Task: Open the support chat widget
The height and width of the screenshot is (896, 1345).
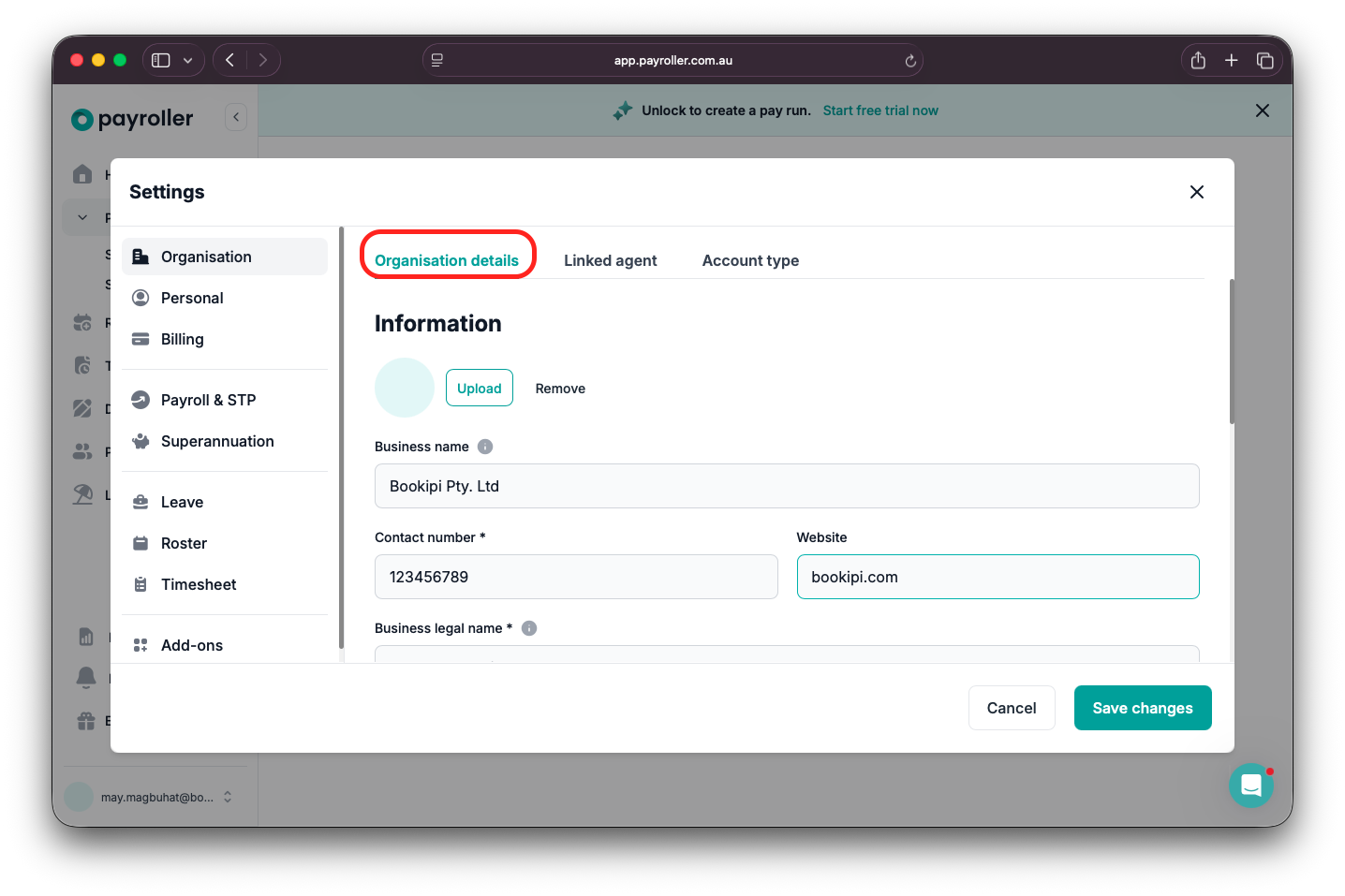Action: click(x=1251, y=786)
